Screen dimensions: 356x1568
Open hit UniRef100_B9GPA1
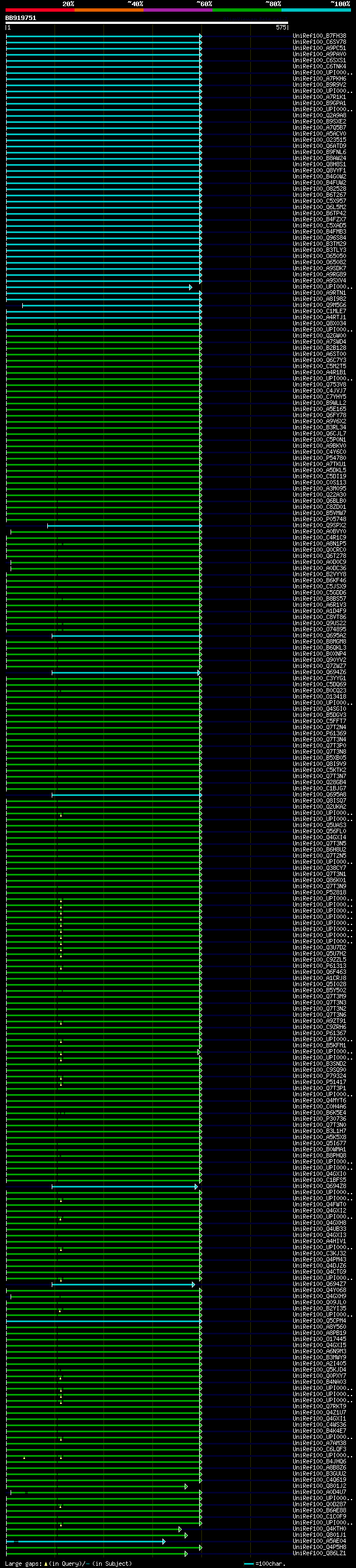pos(319,103)
